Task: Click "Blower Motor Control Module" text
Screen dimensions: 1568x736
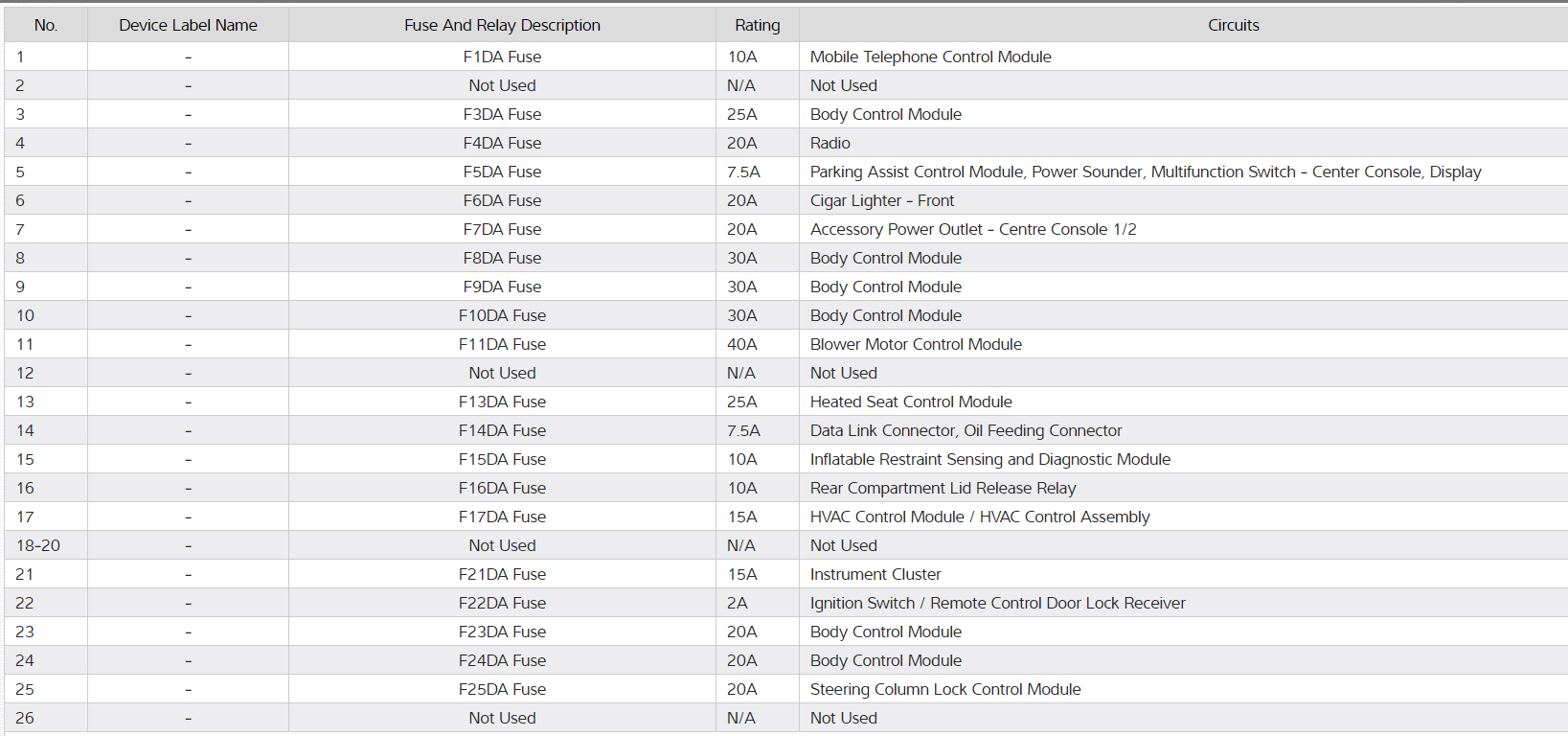Action: [x=915, y=345]
